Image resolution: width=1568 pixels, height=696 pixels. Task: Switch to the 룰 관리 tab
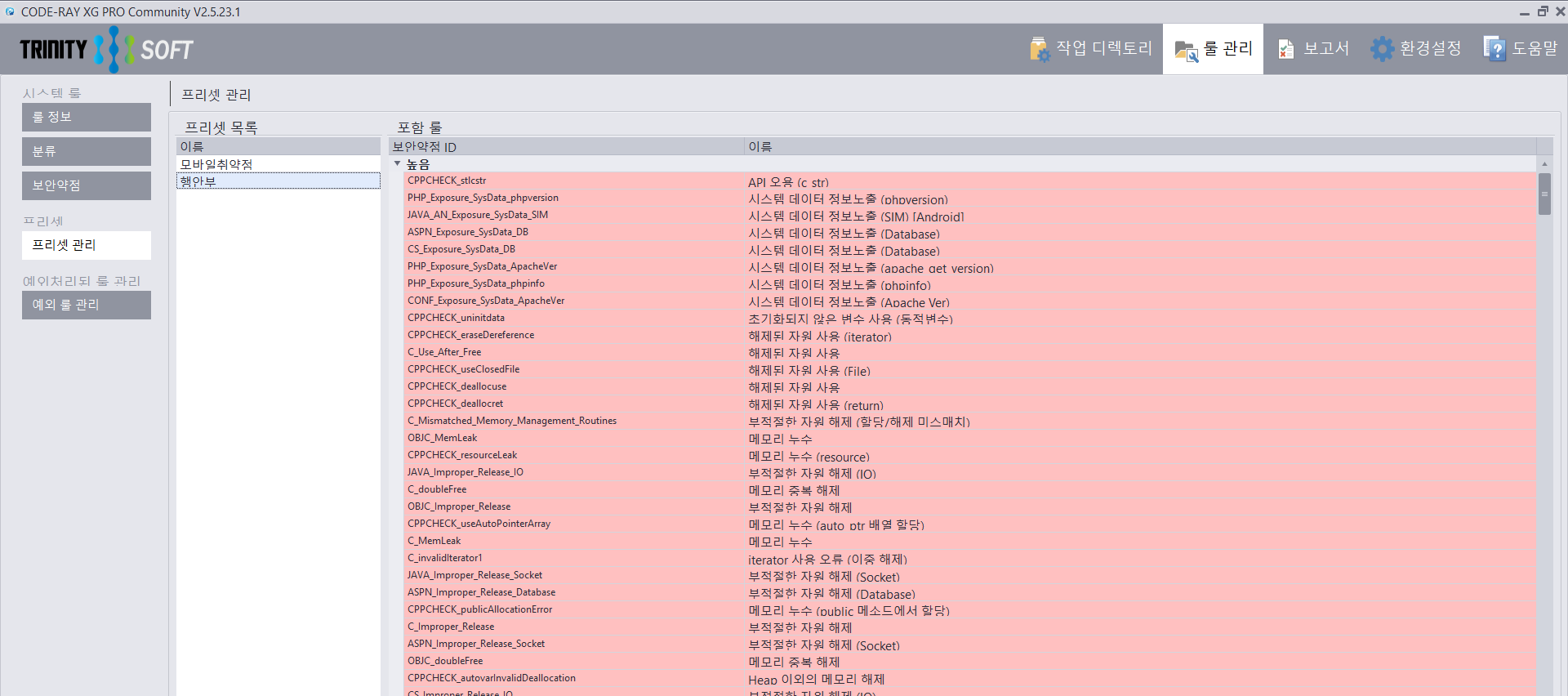coord(1213,49)
